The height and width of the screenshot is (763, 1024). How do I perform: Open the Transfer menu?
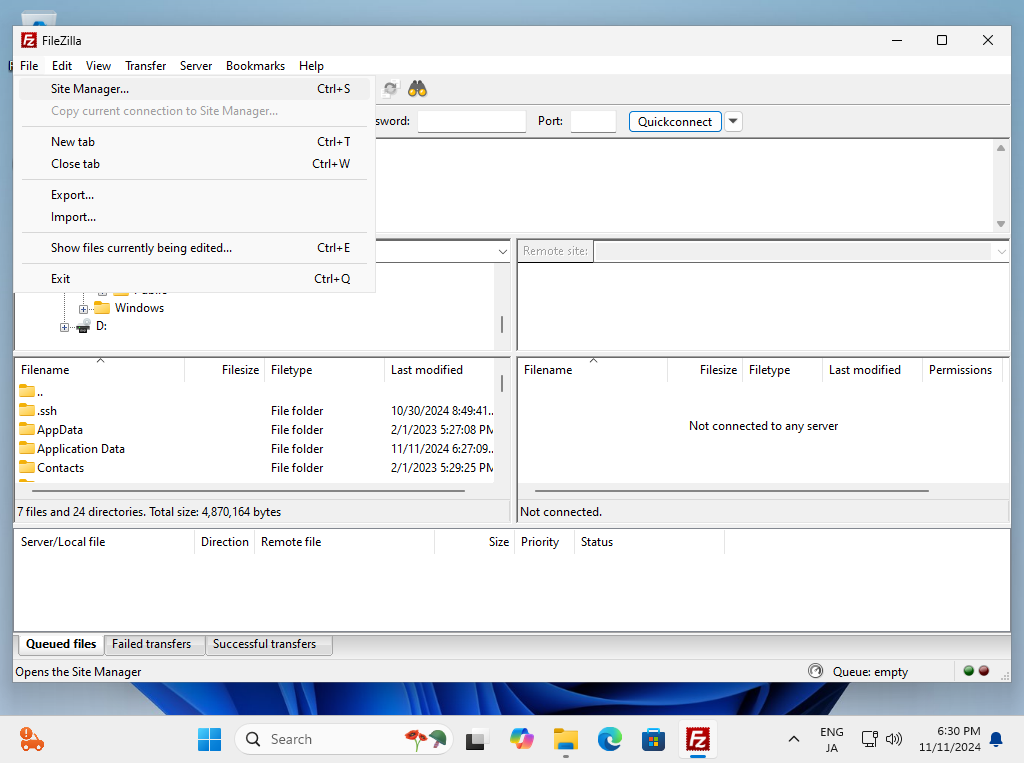pos(146,66)
